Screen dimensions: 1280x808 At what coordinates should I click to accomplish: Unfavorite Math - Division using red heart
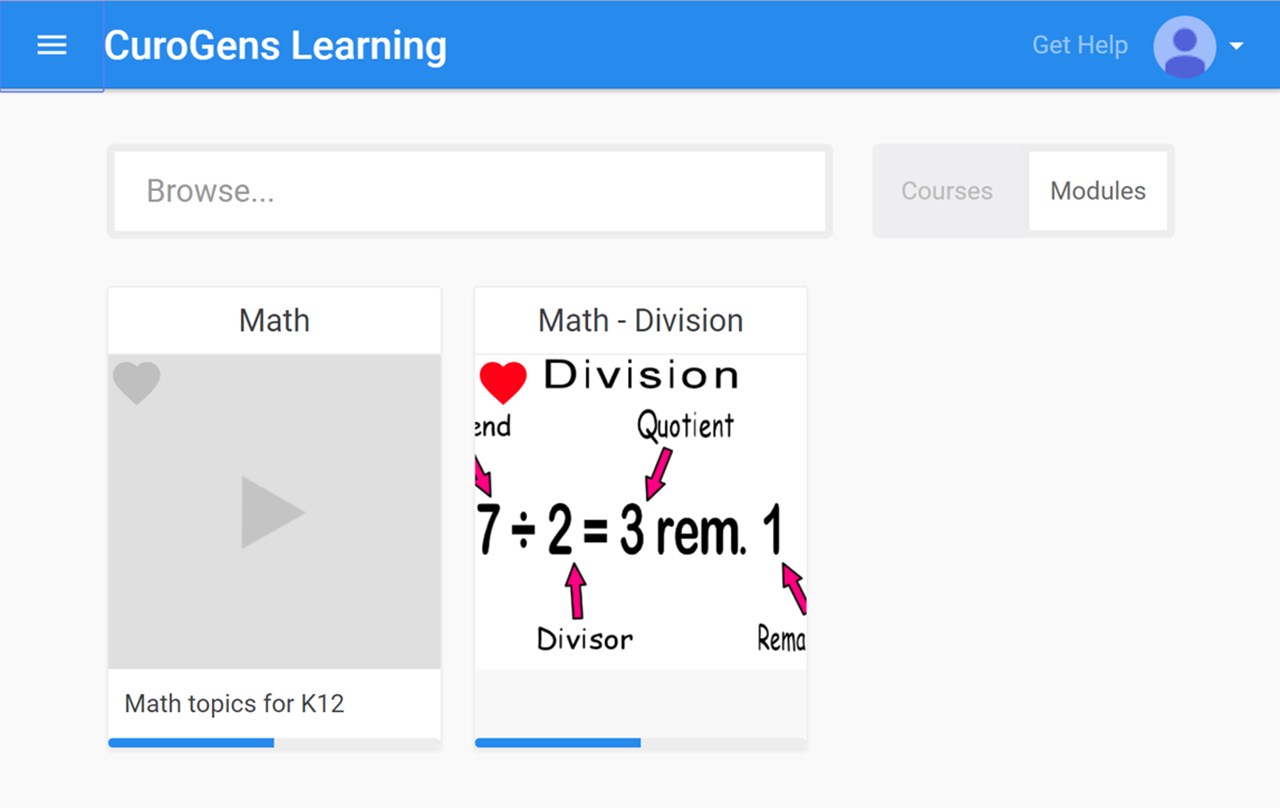503,383
